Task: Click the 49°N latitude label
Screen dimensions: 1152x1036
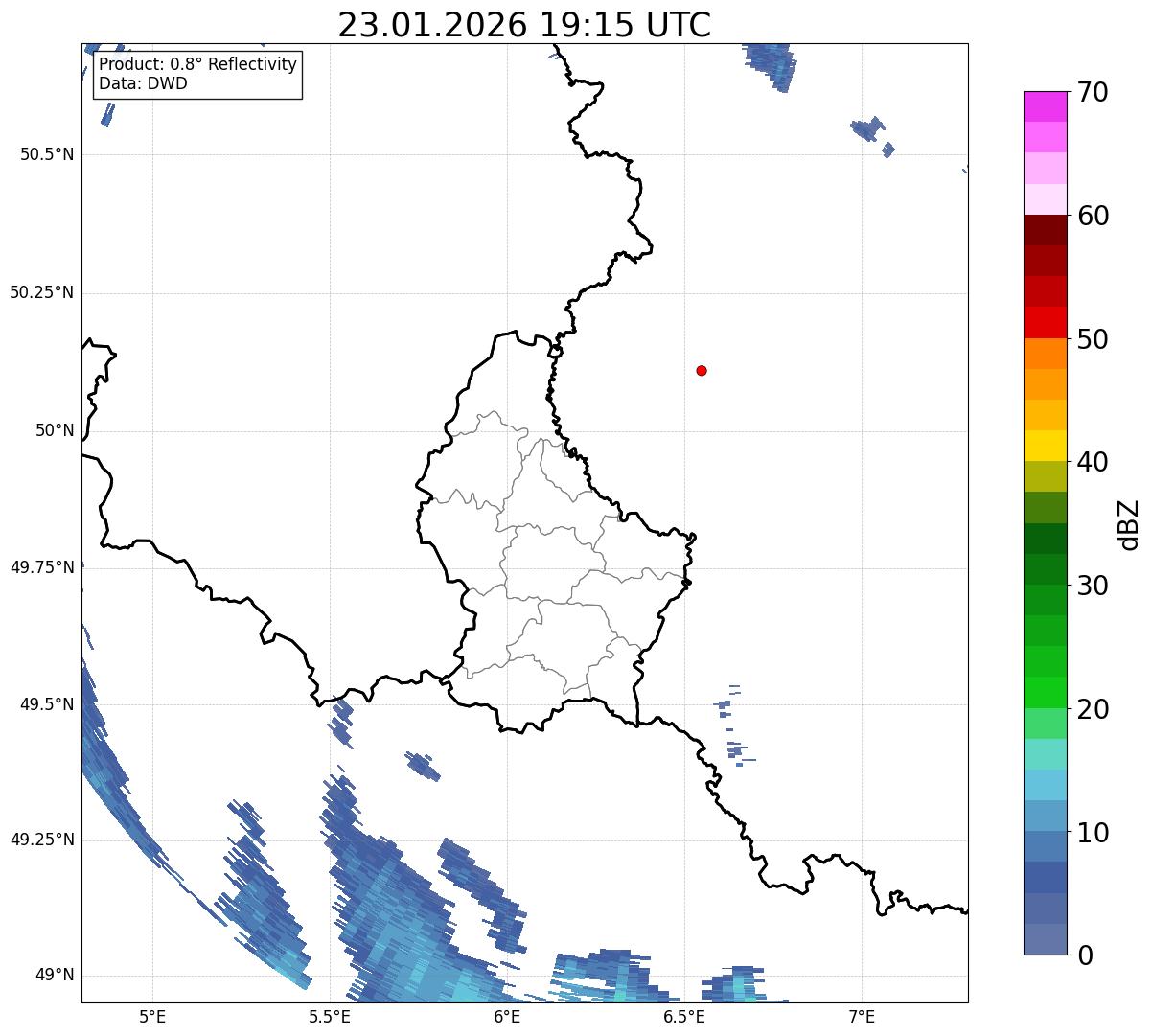Action: click(55, 975)
